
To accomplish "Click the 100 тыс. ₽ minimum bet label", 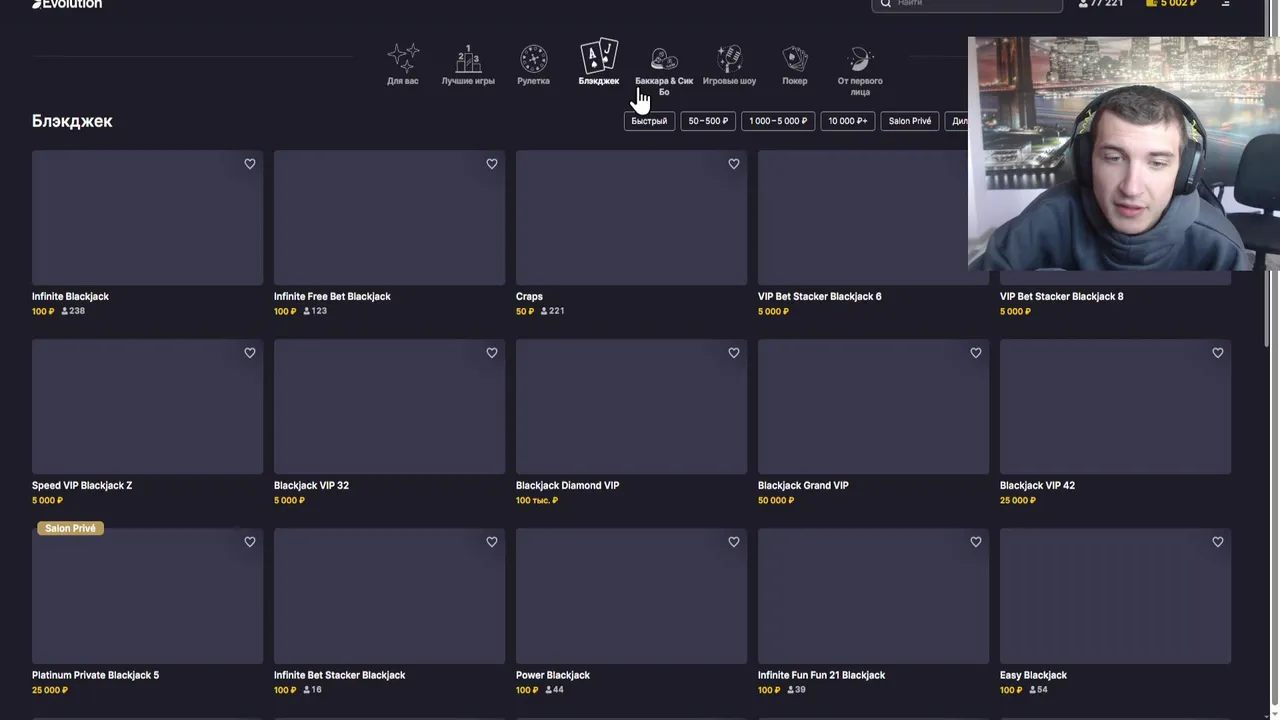I will 537,500.
